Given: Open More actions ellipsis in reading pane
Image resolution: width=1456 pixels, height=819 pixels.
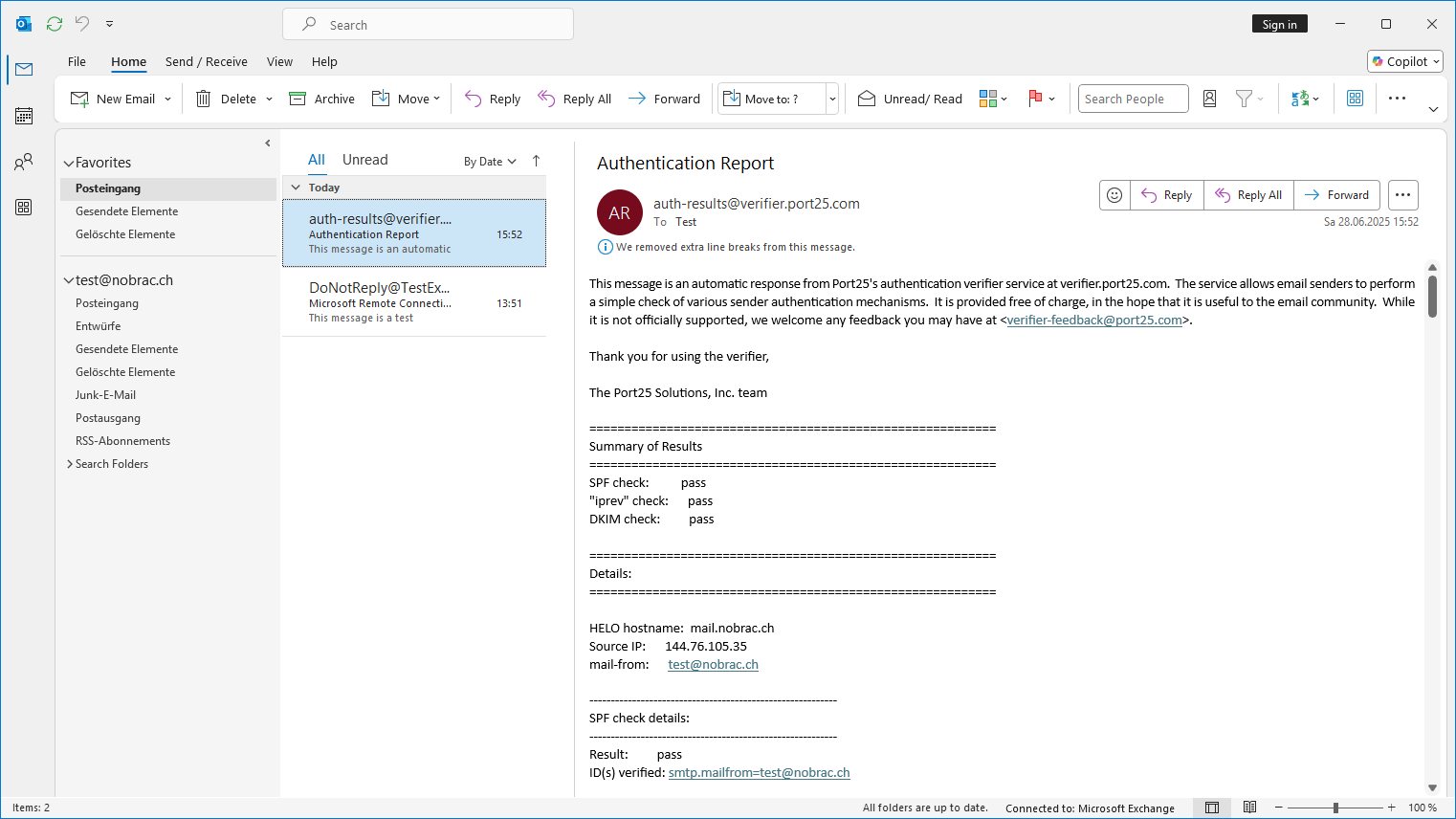Looking at the screenshot, I should tap(1402, 195).
